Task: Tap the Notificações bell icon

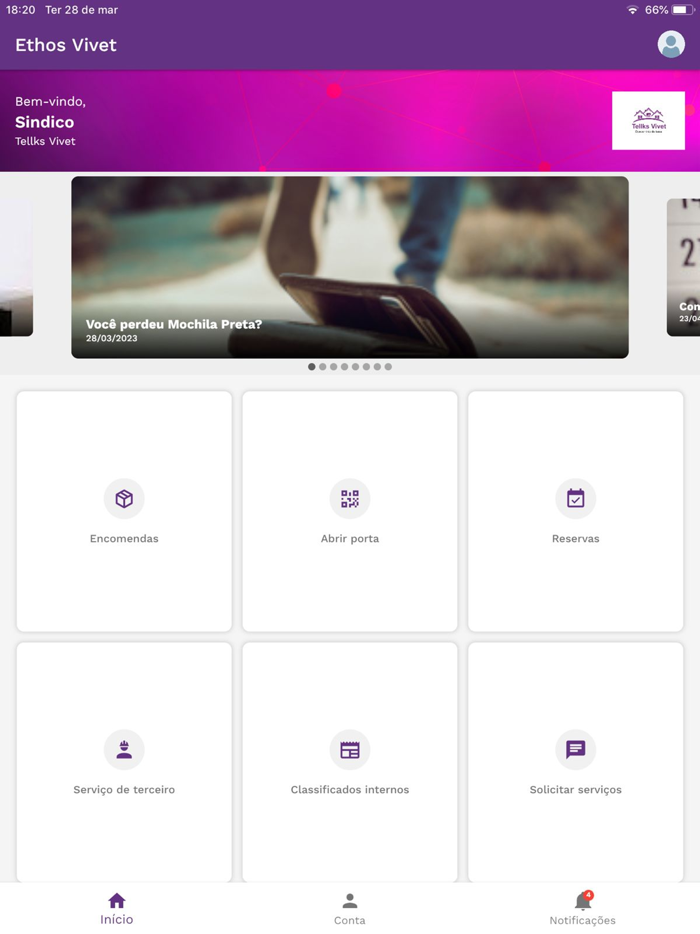Action: (582, 901)
